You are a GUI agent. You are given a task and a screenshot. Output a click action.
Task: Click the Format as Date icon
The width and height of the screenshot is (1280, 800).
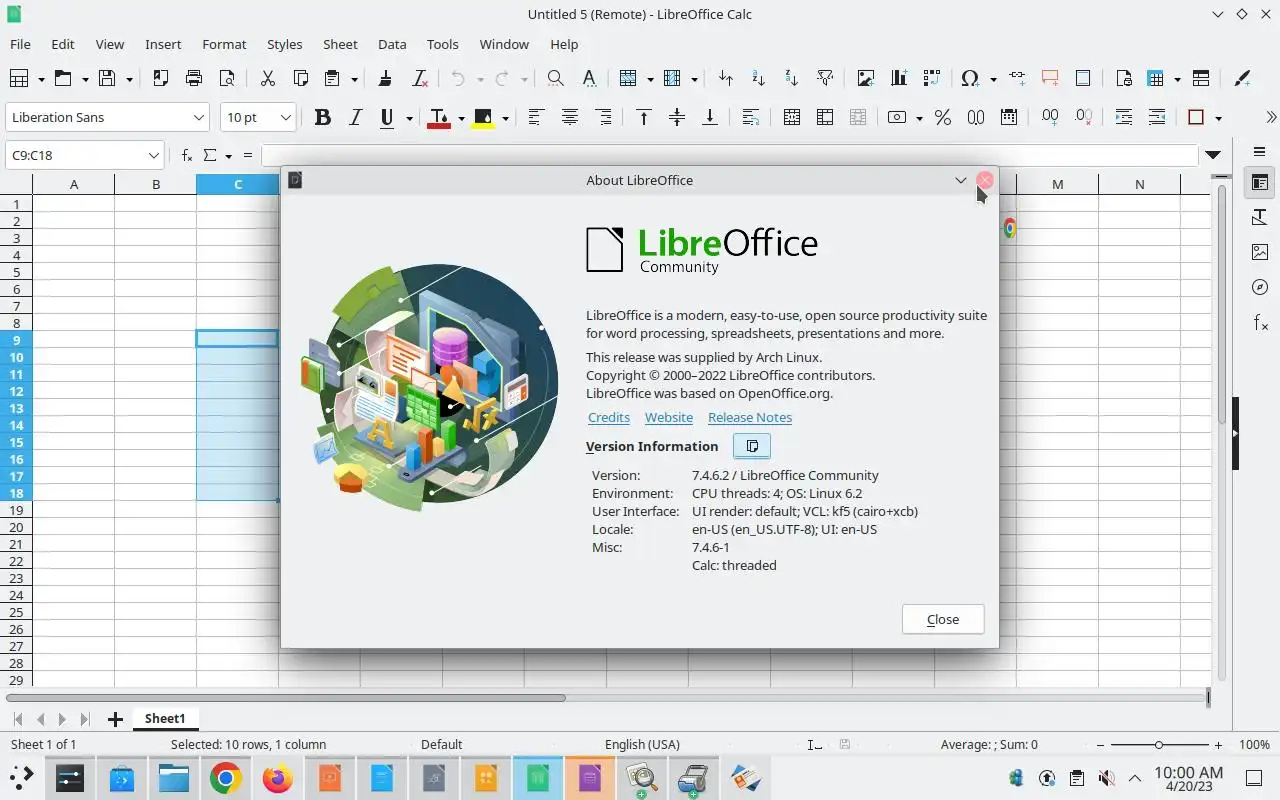[x=1008, y=118]
